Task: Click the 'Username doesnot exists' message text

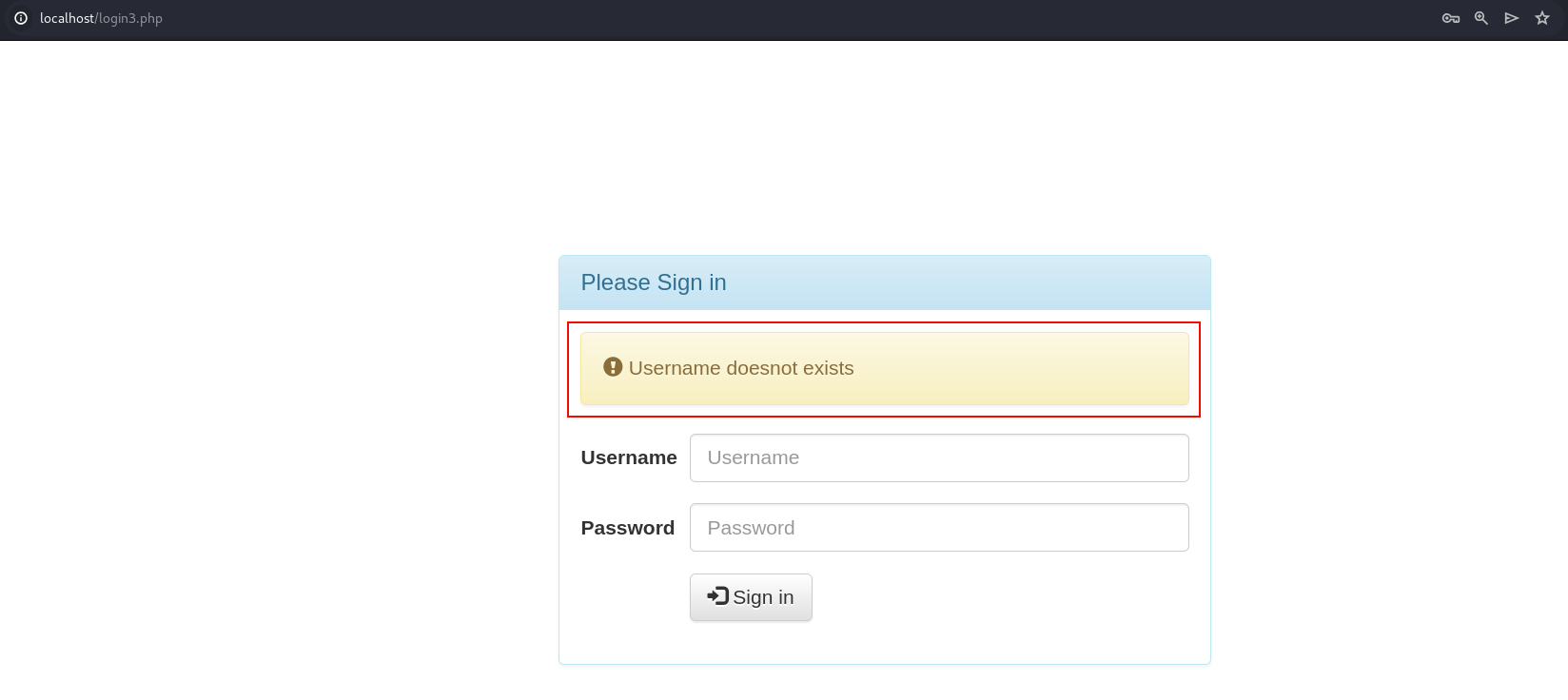Action: click(741, 368)
